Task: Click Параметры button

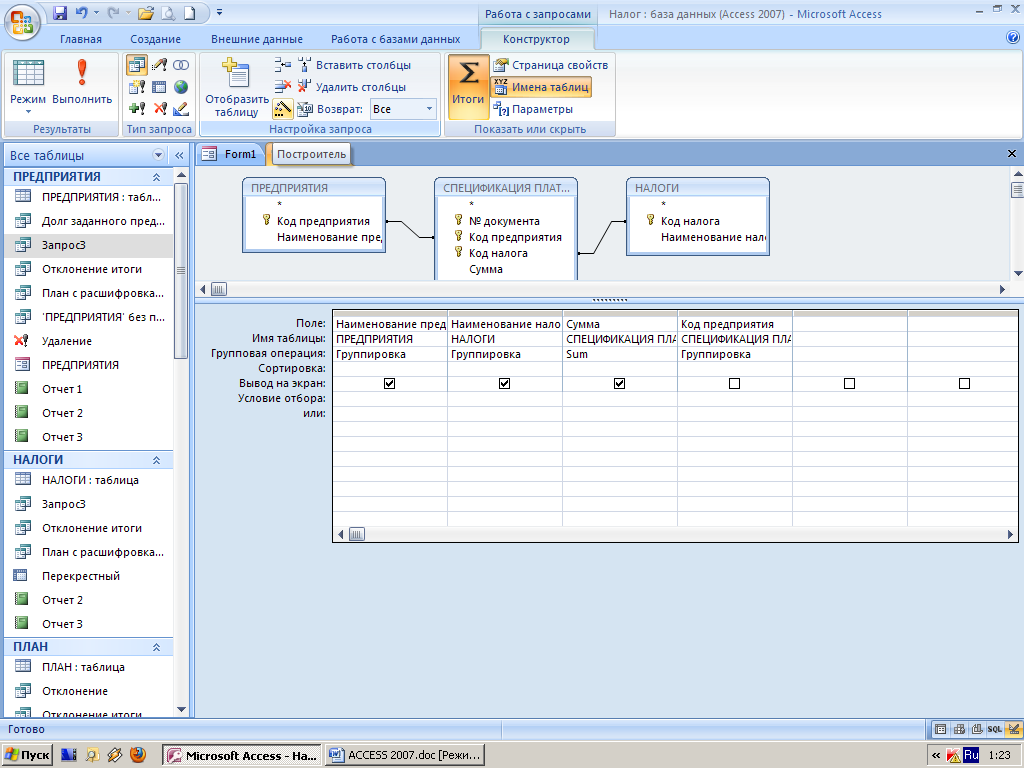Action: tap(533, 109)
